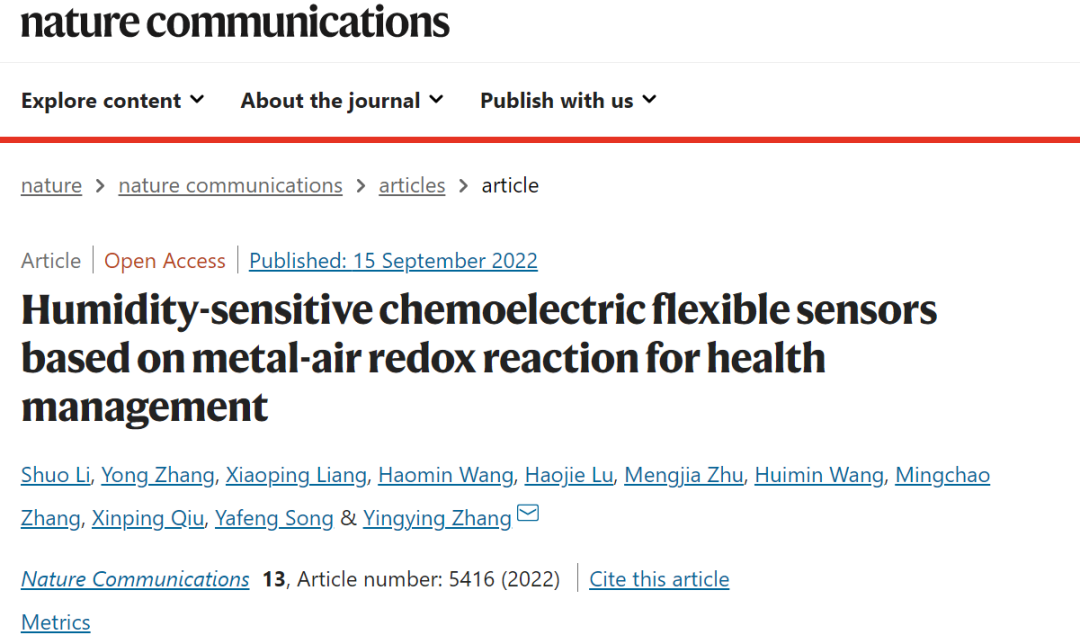
Task: Expand the Explore content chevron
Action: [x=197, y=100]
